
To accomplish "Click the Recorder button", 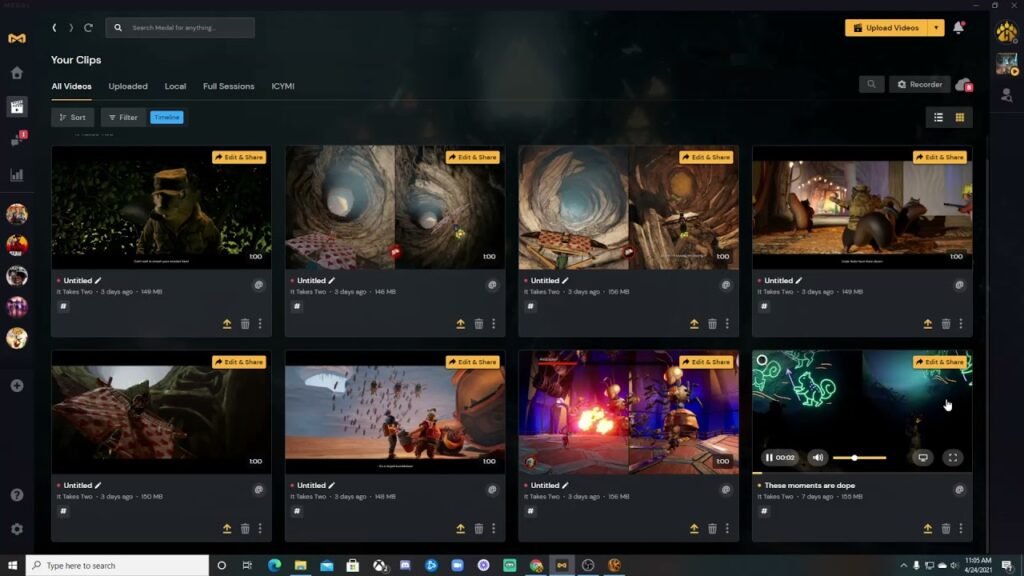I will point(919,85).
